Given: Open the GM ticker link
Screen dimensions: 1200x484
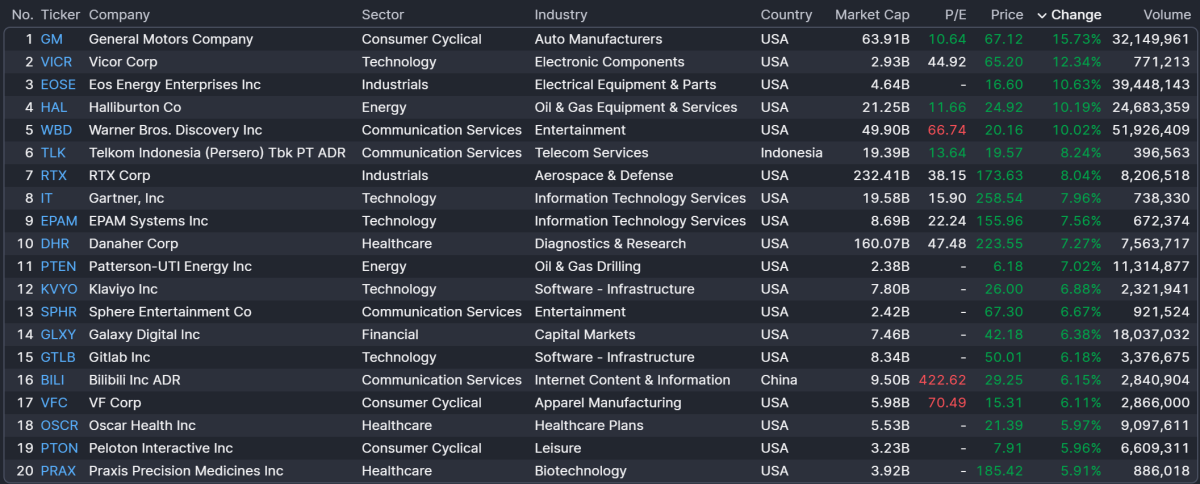Looking at the screenshot, I should tap(51, 39).
